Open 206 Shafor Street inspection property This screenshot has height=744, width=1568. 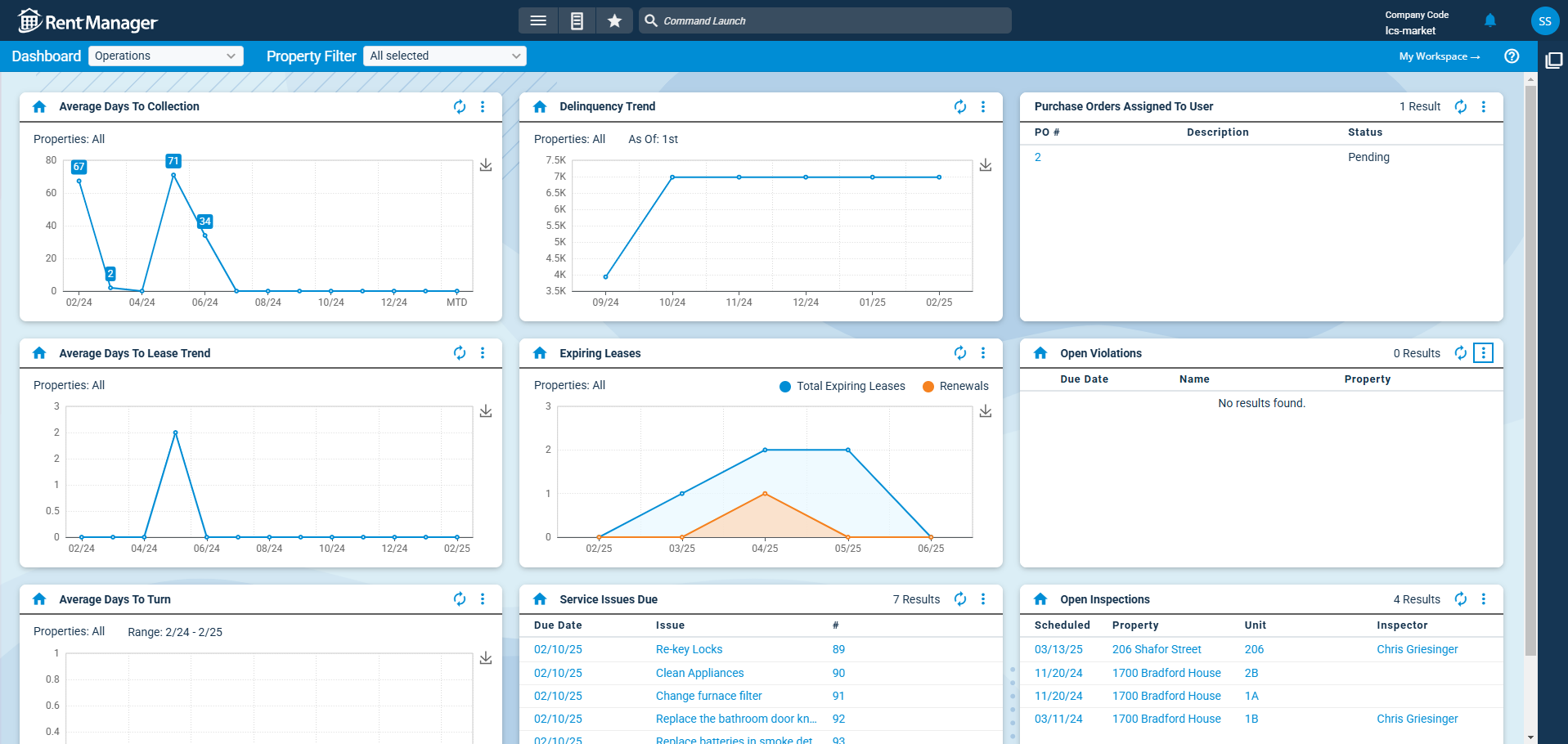pos(1156,649)
